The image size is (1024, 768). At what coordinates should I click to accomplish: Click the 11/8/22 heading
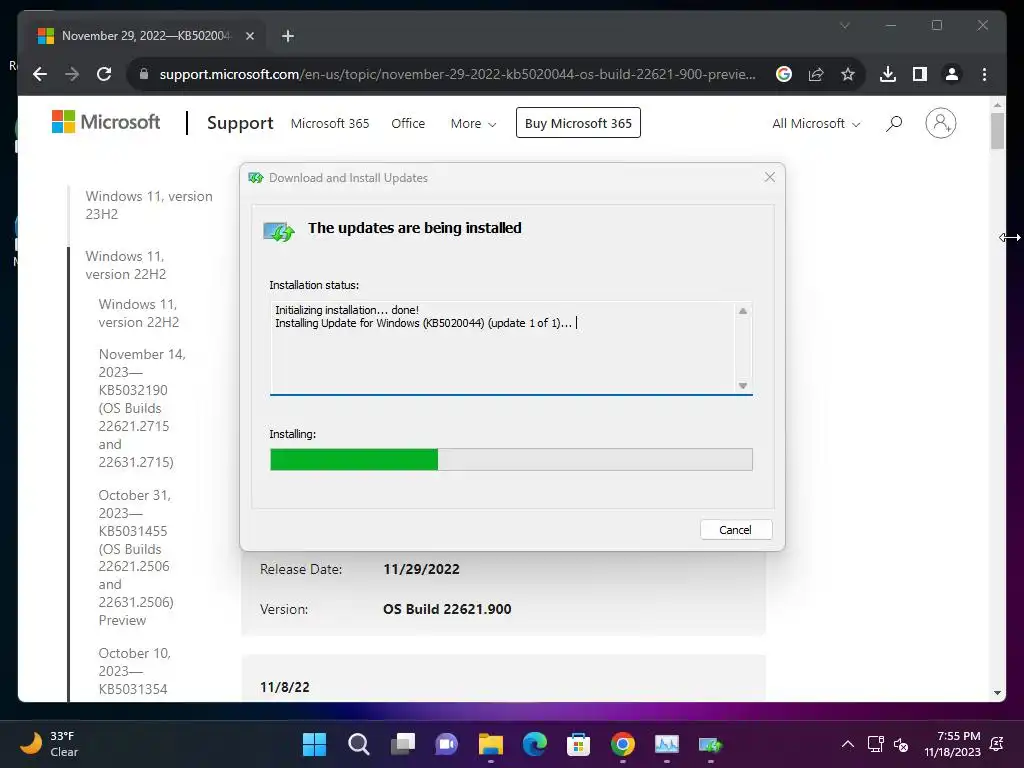click(x=285, y=687)
